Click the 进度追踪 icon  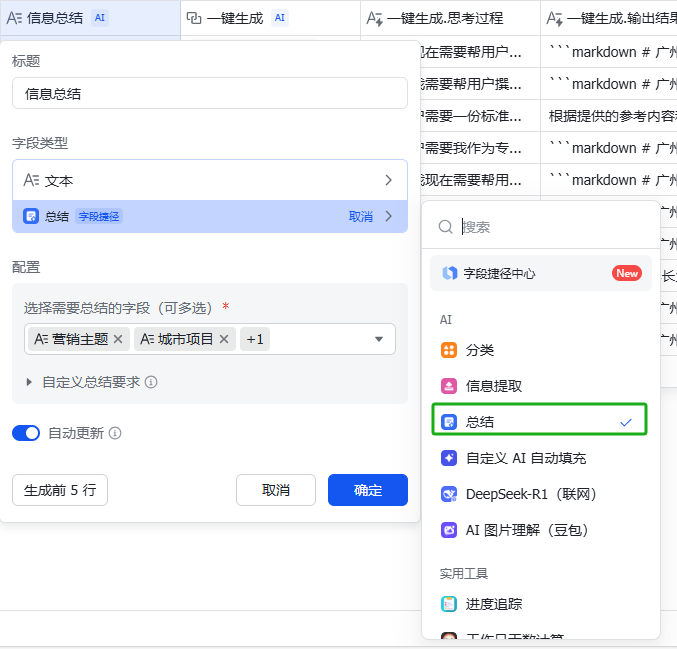(449, 604)
